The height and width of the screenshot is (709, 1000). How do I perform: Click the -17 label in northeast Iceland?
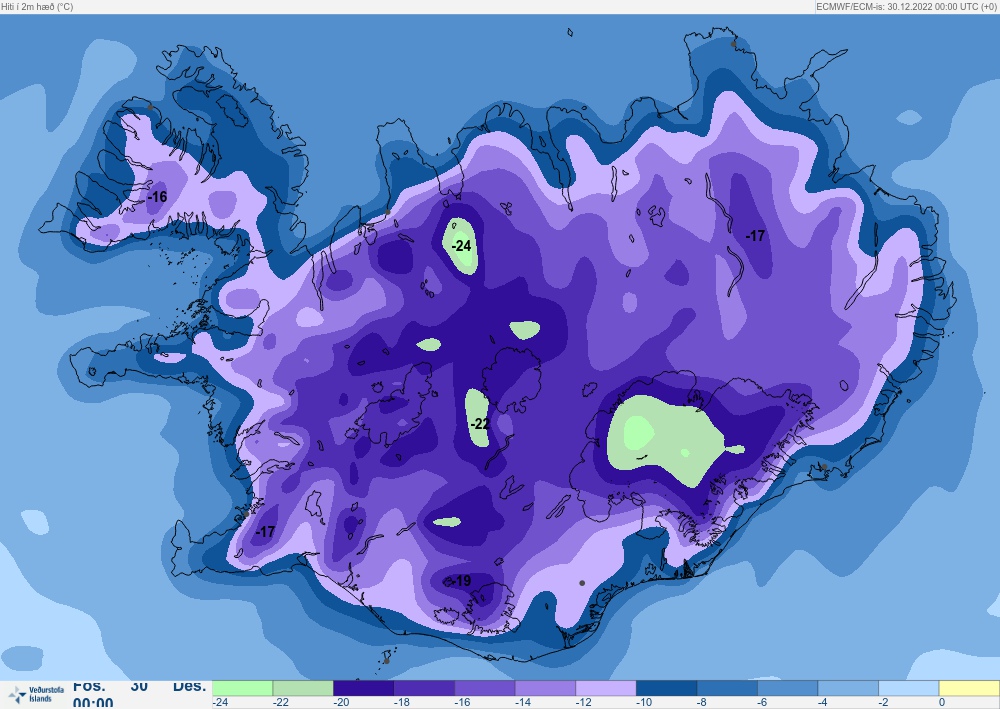(755, 235)
